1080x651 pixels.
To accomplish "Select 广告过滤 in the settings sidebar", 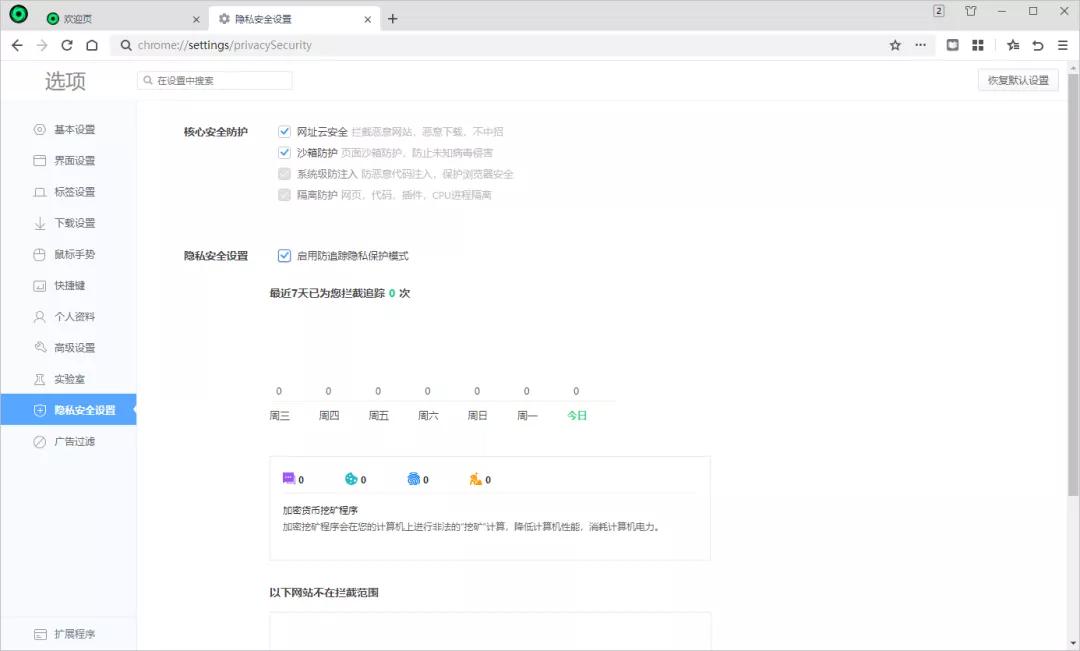I will click(x=70, y=441).
